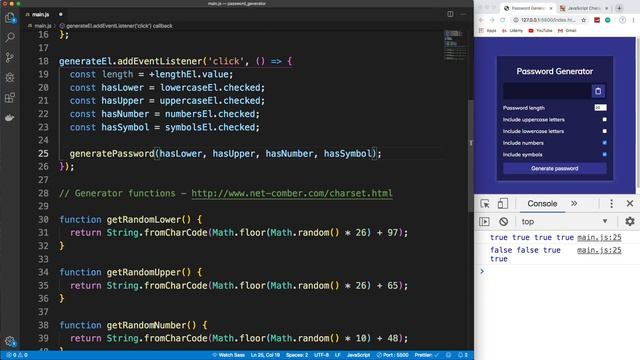Viewport: 640px width, 360px height.
Task: Go back in Chrome
Action: 481,20
